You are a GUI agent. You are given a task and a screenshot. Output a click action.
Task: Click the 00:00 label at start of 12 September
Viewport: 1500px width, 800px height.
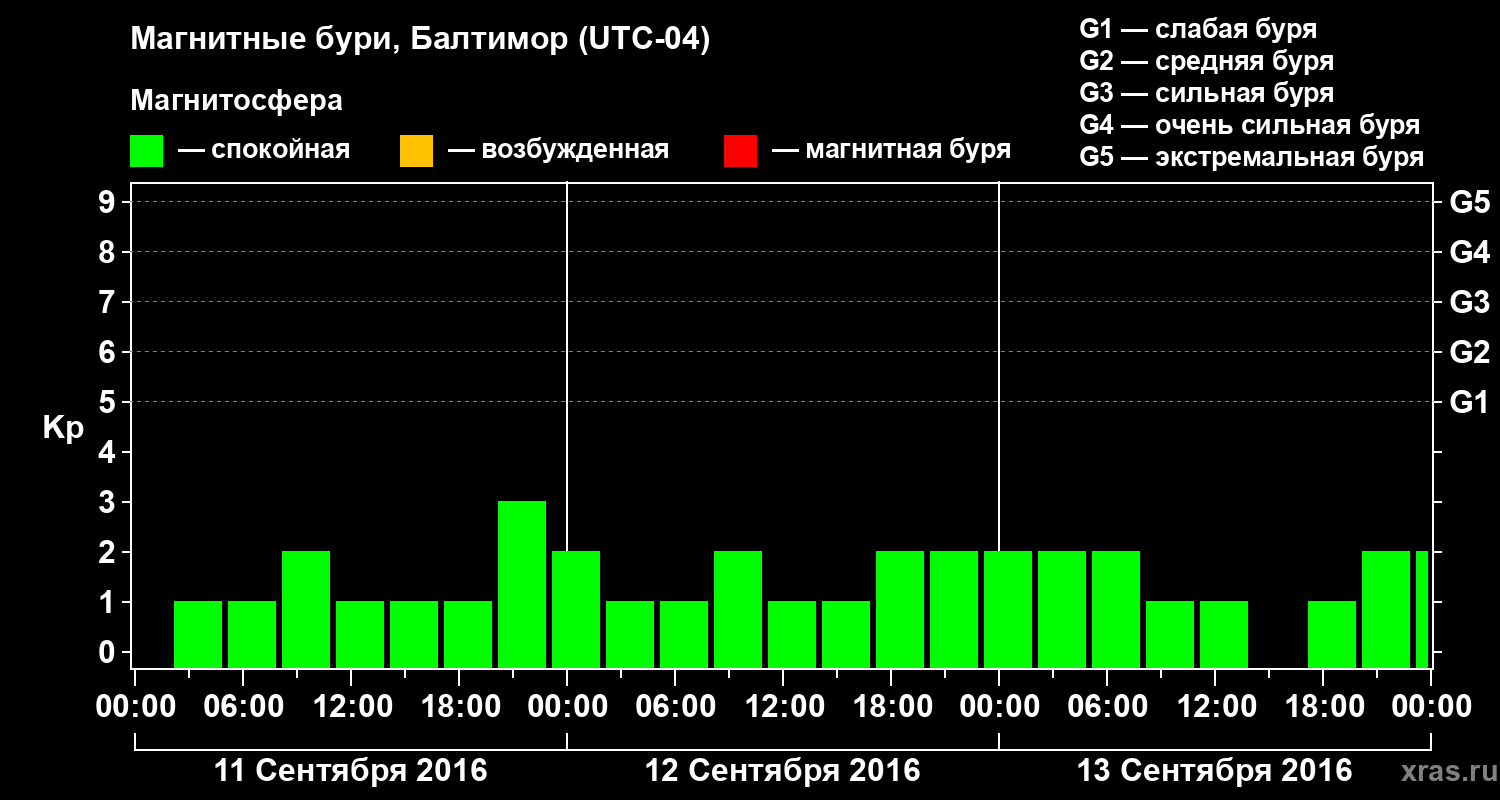coord(567,706)
